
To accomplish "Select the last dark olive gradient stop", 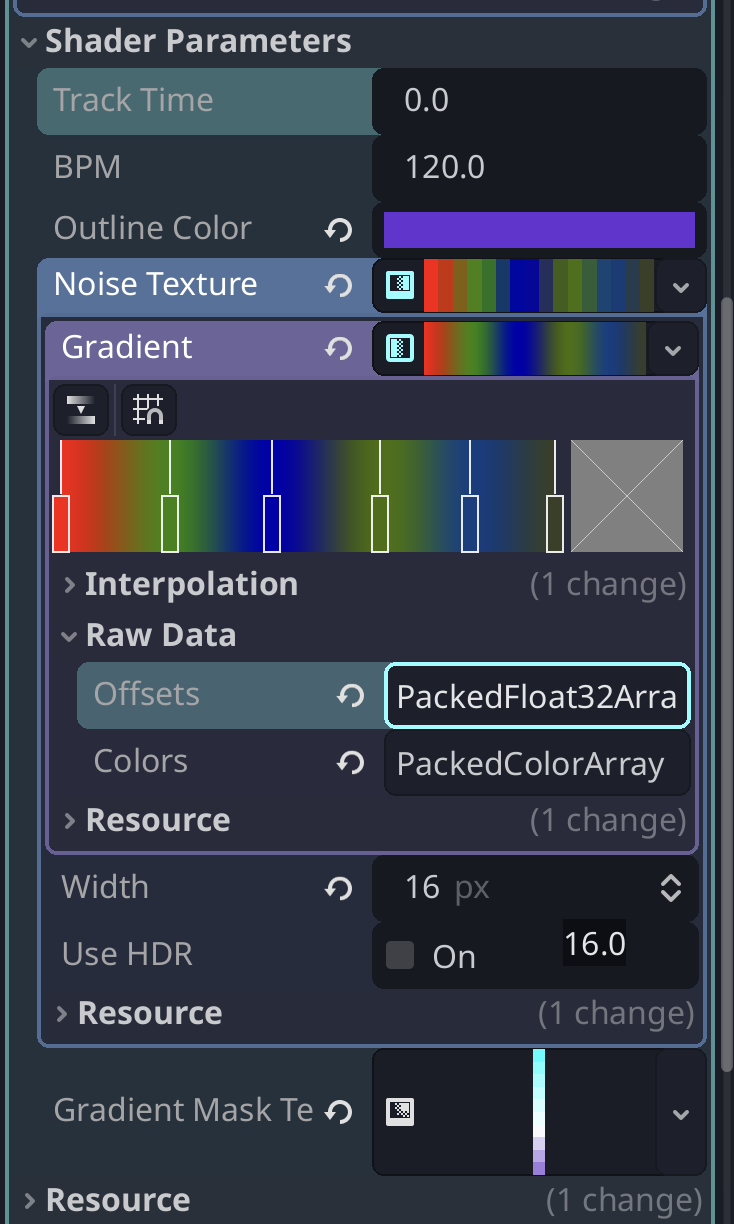I will click(x=555, y=523).
